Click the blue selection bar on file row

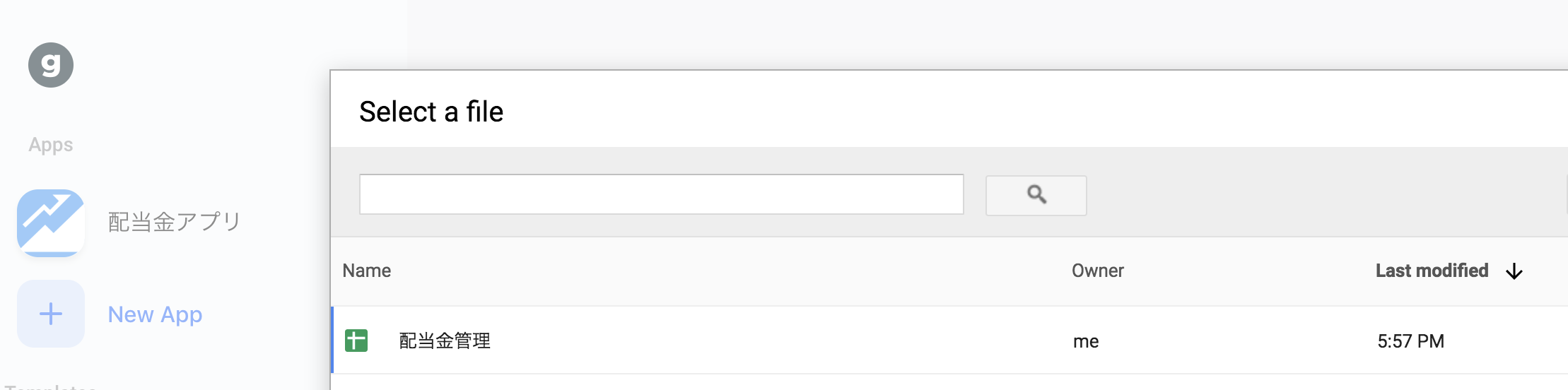click(x=332, y=341)
